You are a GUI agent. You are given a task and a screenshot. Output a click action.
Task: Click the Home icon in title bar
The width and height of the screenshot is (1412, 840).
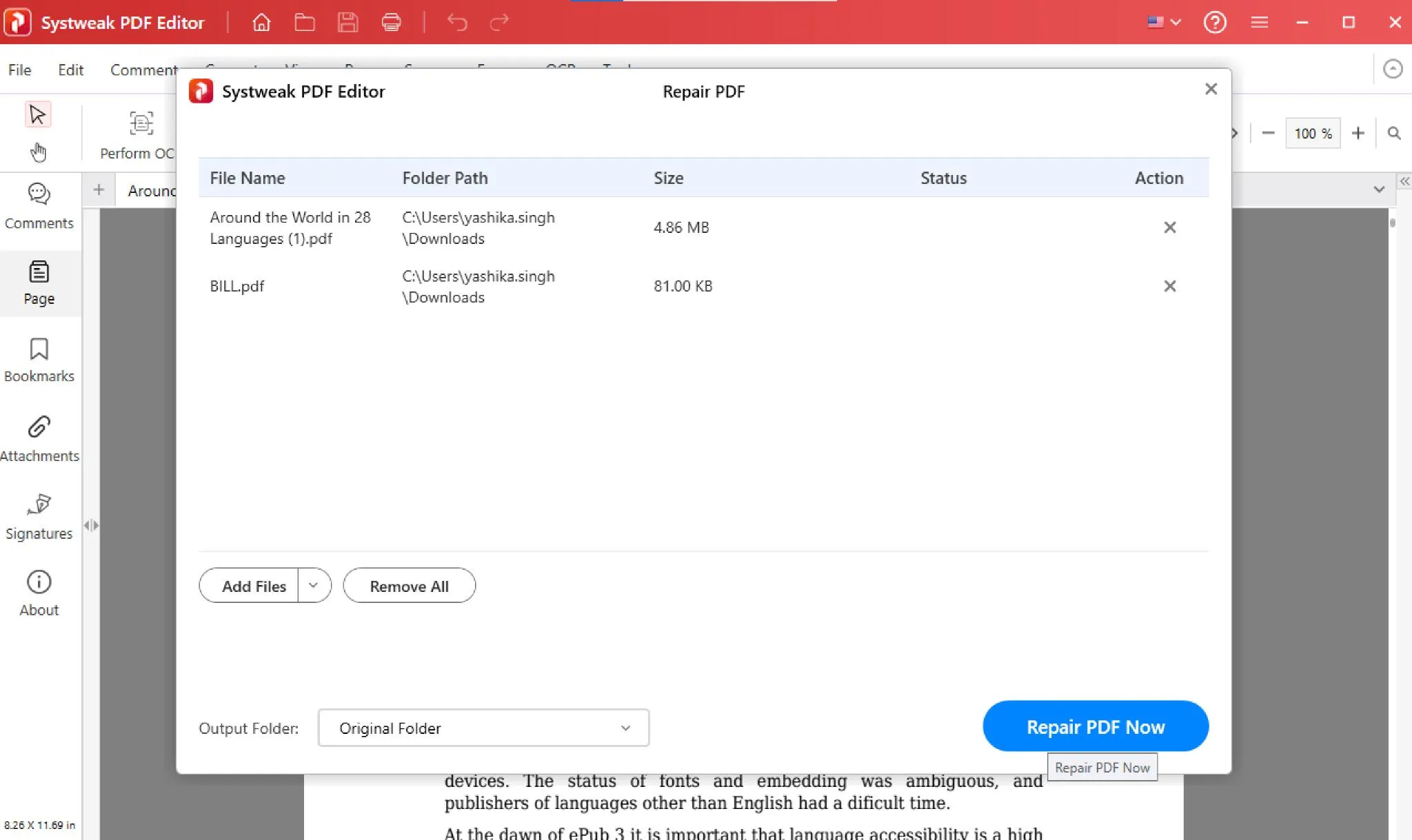pos(261,23)
